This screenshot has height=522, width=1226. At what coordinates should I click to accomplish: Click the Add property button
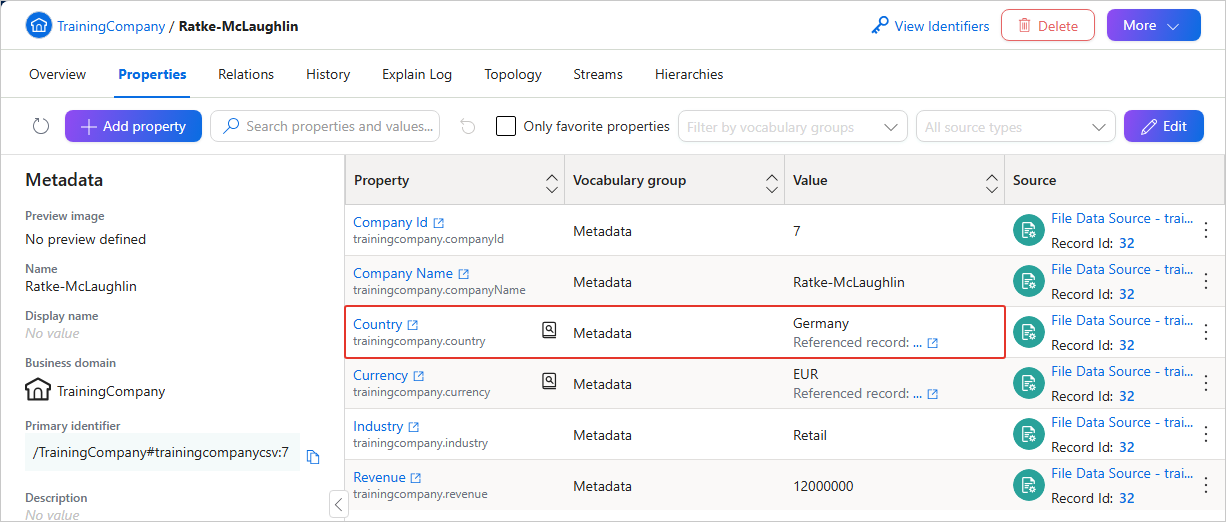pyautogui.click(x=134, y=126)
